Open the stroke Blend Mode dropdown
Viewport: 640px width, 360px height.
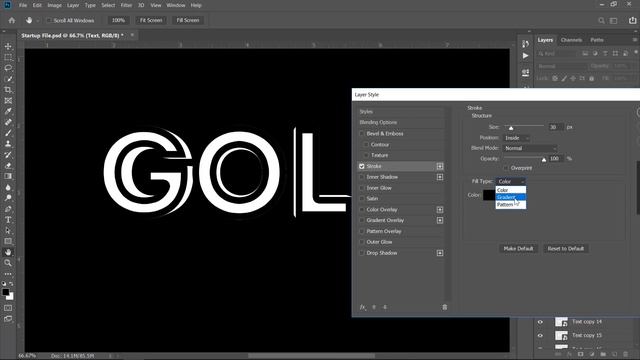tap(530, 148)
